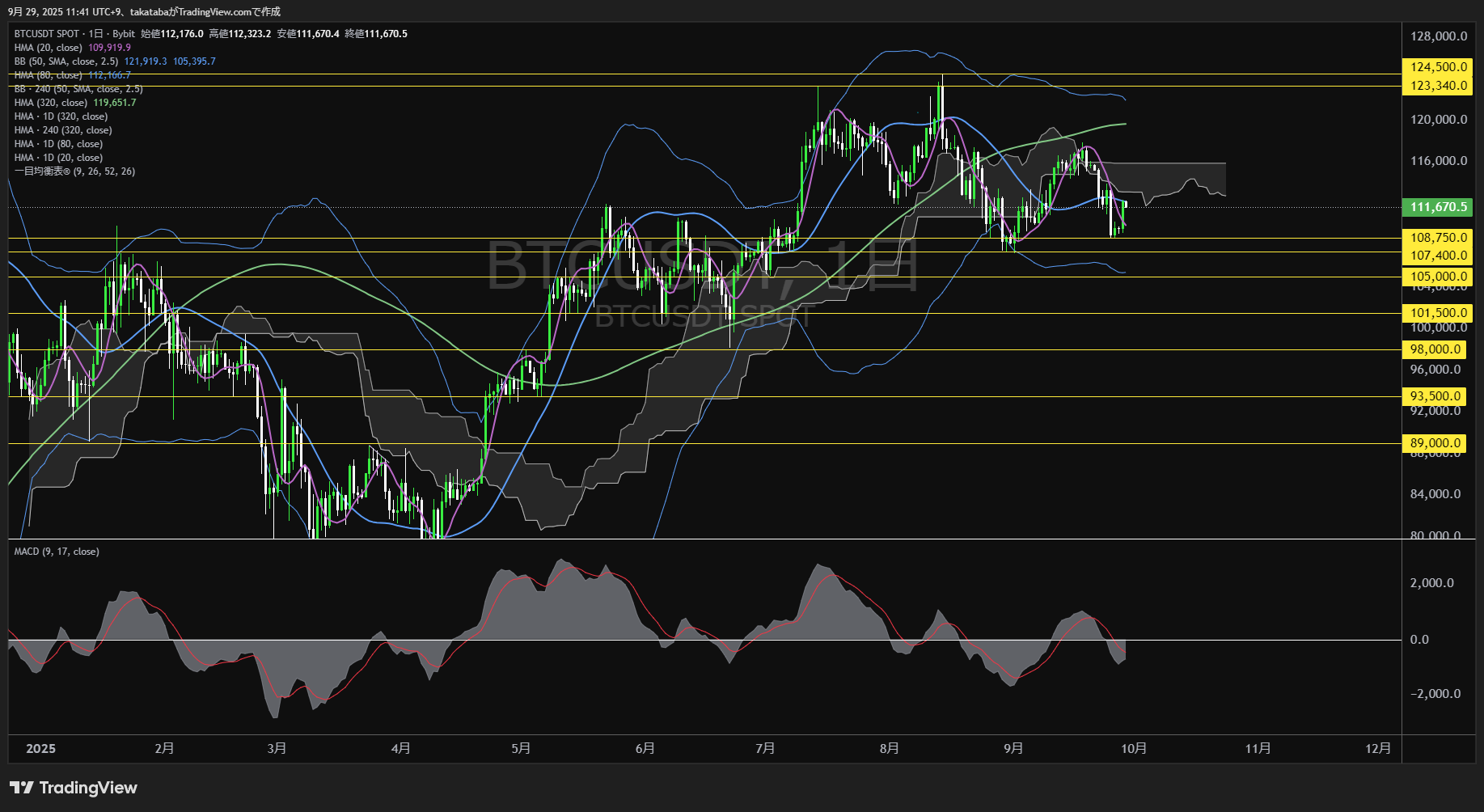This screenshot has height=812, width=1484.
Task: Click the 4月 label on the time axis
Action: 400,749
